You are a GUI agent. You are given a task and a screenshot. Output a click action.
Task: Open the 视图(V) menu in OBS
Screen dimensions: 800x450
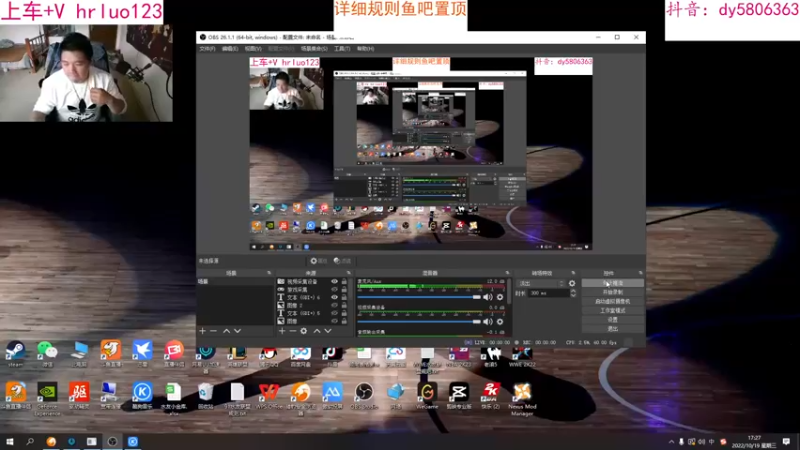pos(253,48)
